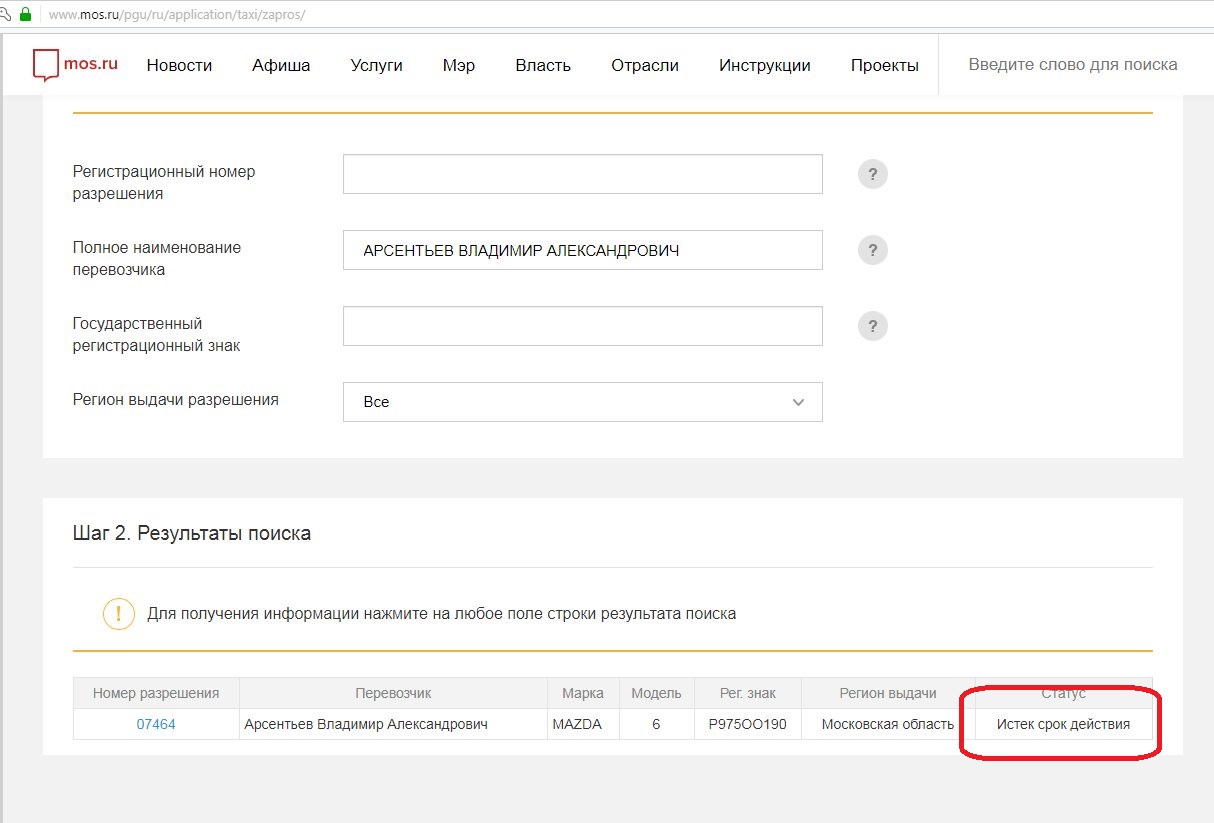Viewport: 1214px width, 823px height.
Task: Click the green lock icon in address bar
Action: 25,15
